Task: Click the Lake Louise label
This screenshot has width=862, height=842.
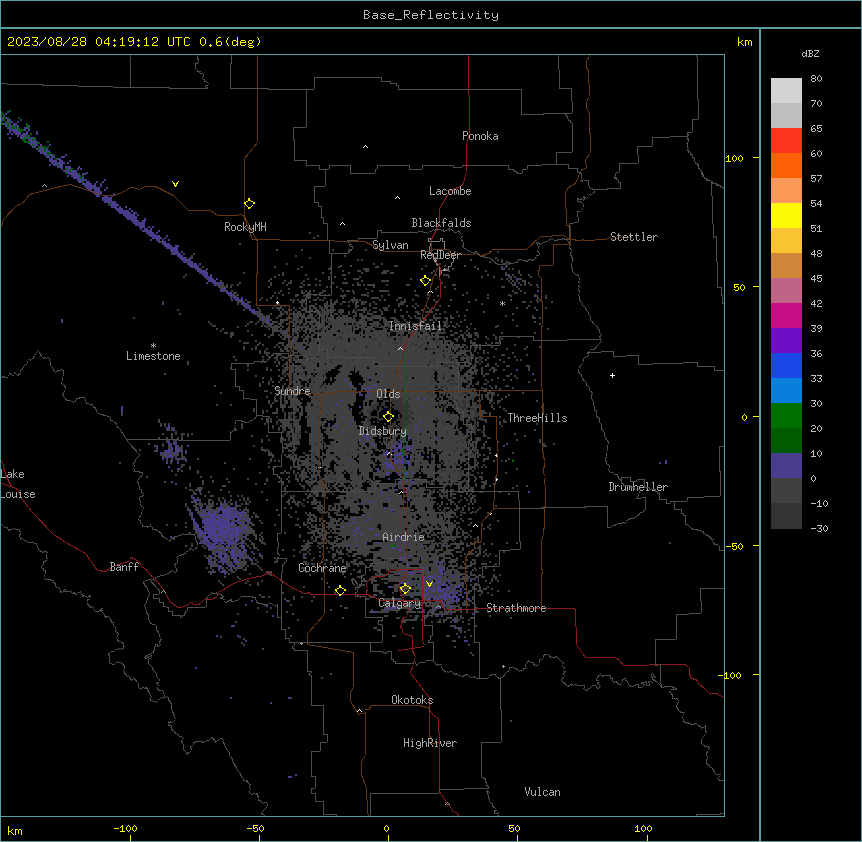Action: (18, 484)
